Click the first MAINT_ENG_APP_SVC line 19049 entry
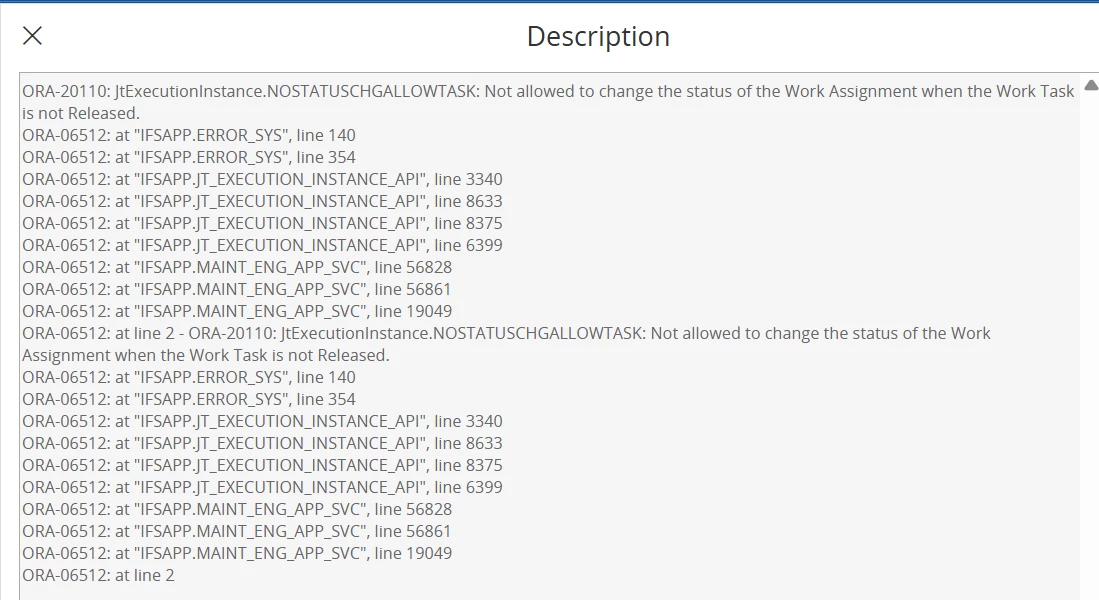1099x600 pixels. tap(237, 311)
